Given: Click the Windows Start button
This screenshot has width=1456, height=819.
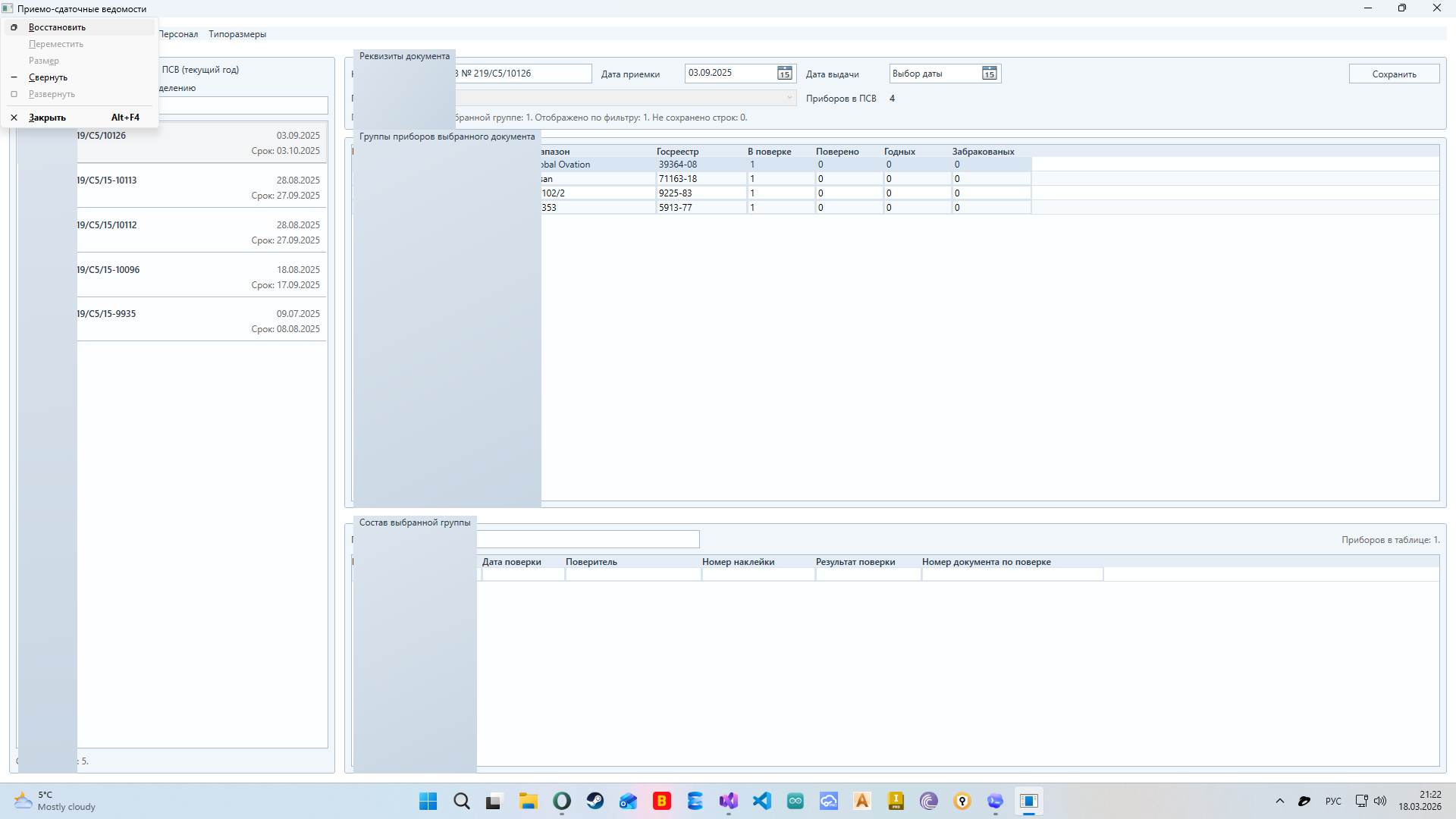Looking at the screenshot, I should 428,801.
